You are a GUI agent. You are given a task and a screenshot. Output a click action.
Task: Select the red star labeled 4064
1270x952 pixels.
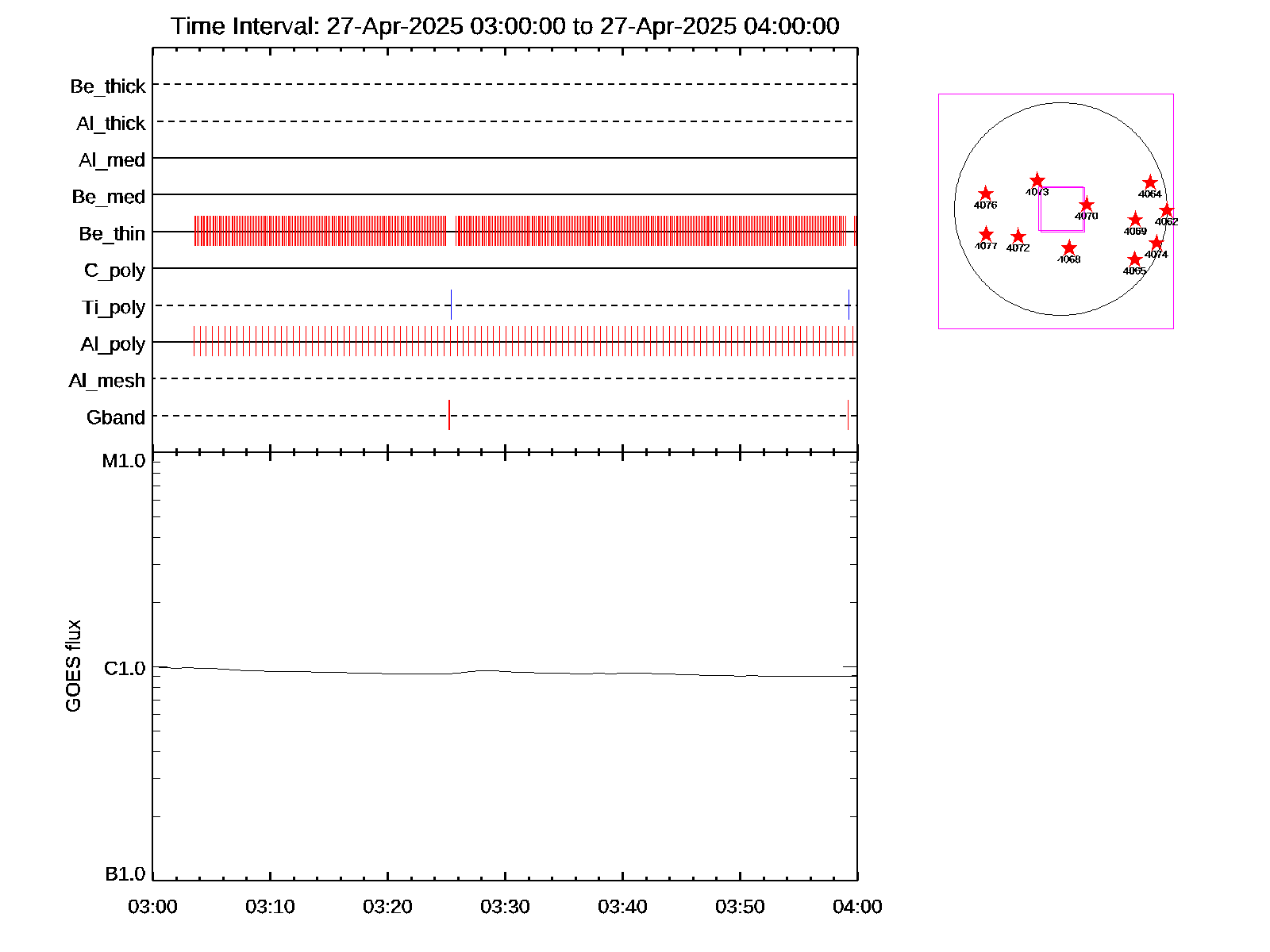1150,183
